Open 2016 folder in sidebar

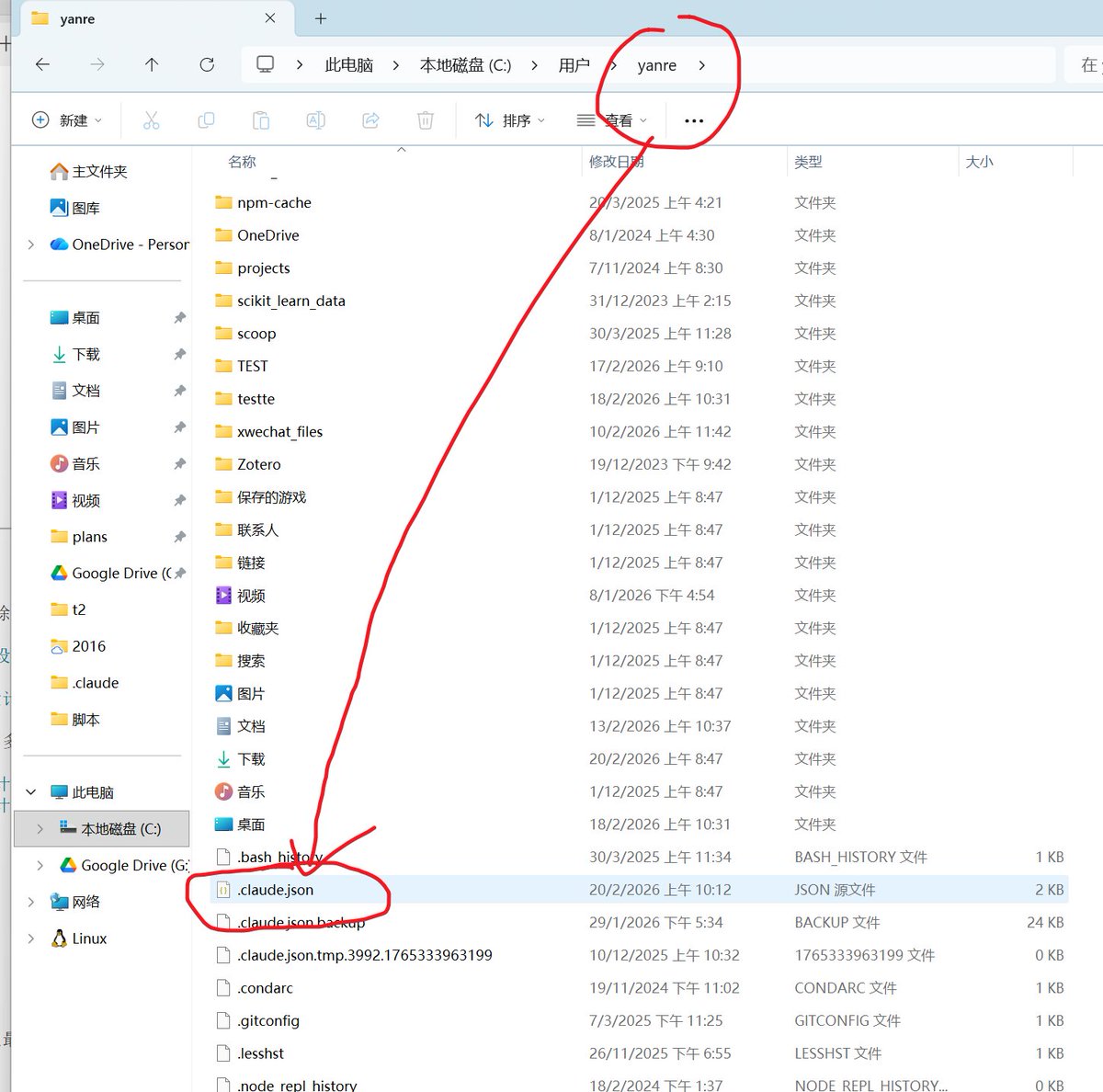pos(78,646)
